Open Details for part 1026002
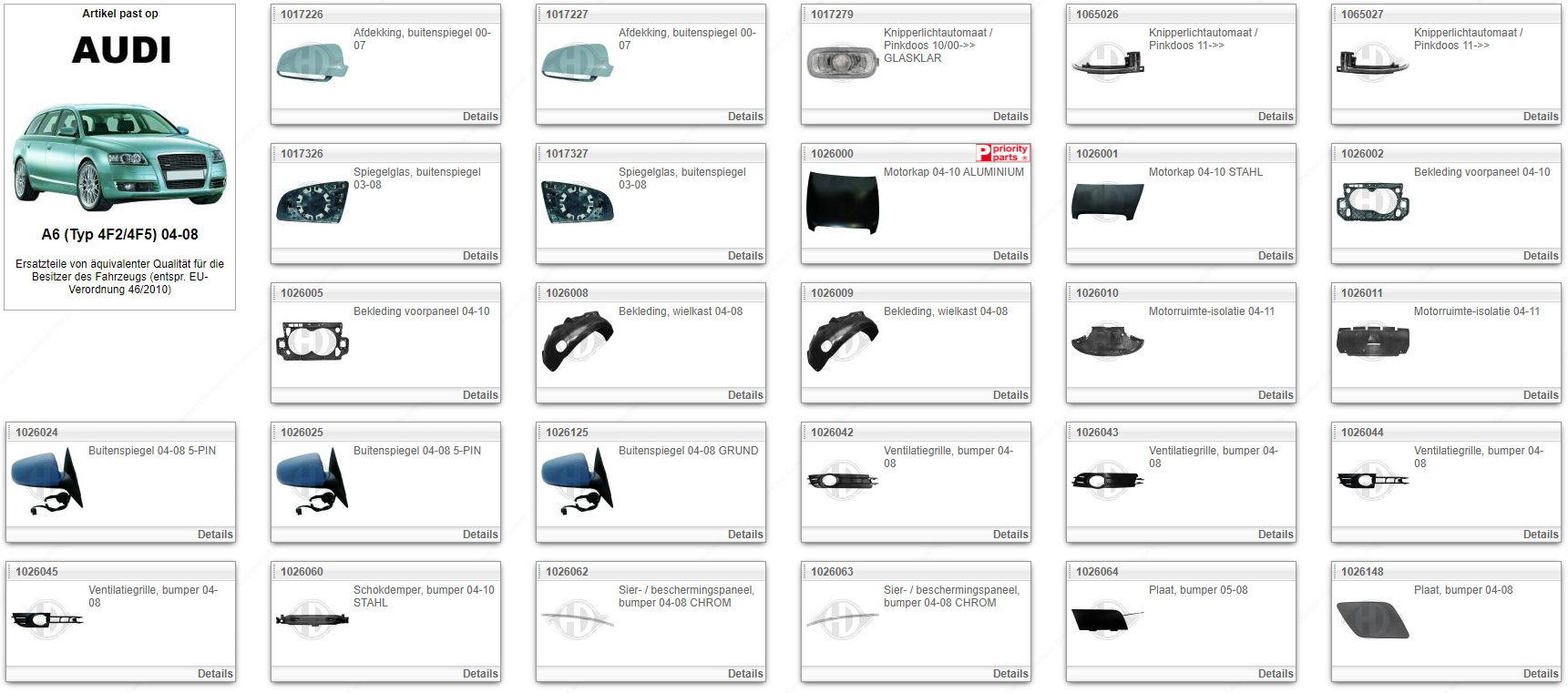Image resolution: width=1568 pixels, height=693 pixels. (x=1541, y=256)
